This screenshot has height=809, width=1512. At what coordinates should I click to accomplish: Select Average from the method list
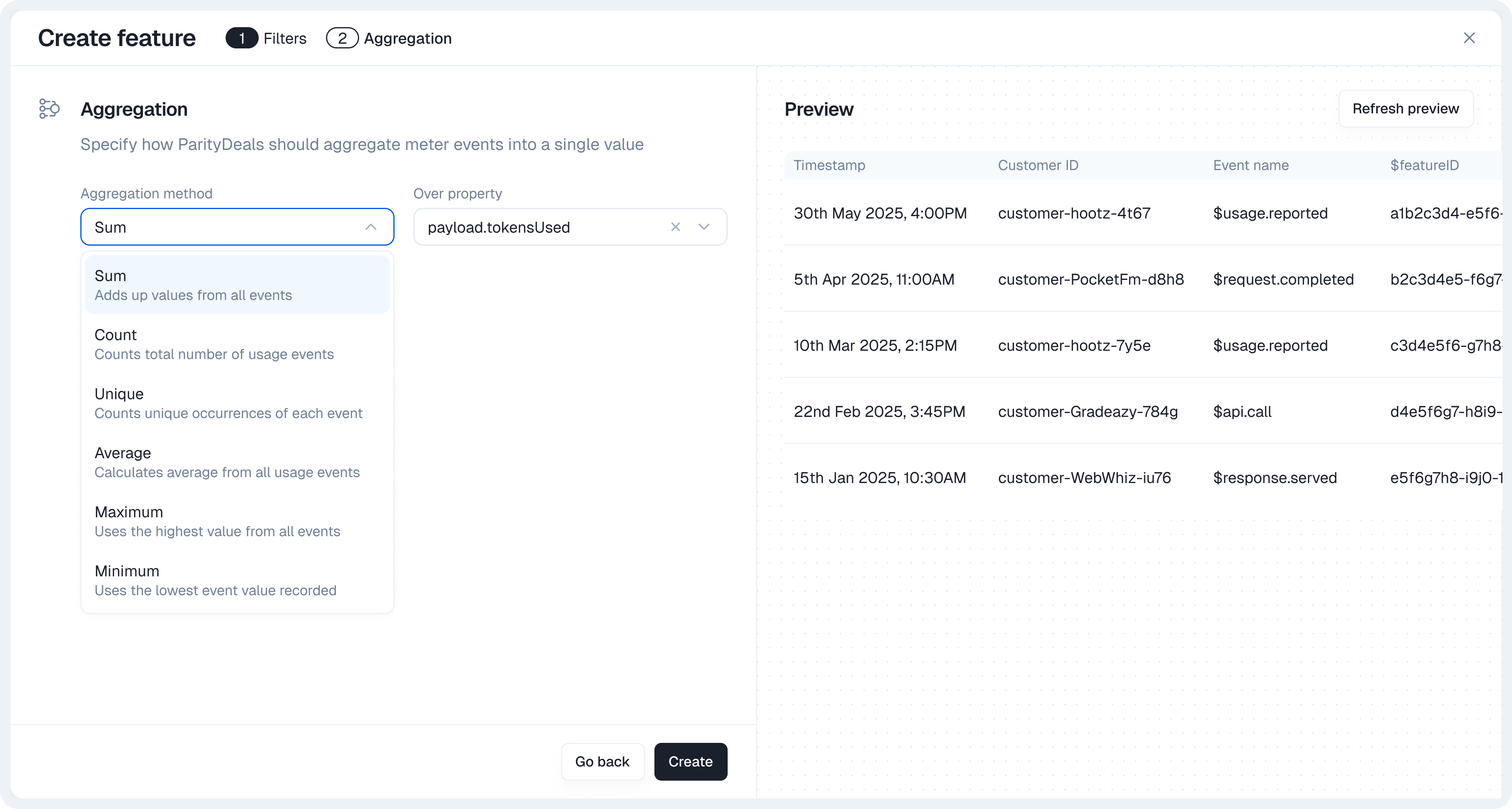tap(237, 462)
